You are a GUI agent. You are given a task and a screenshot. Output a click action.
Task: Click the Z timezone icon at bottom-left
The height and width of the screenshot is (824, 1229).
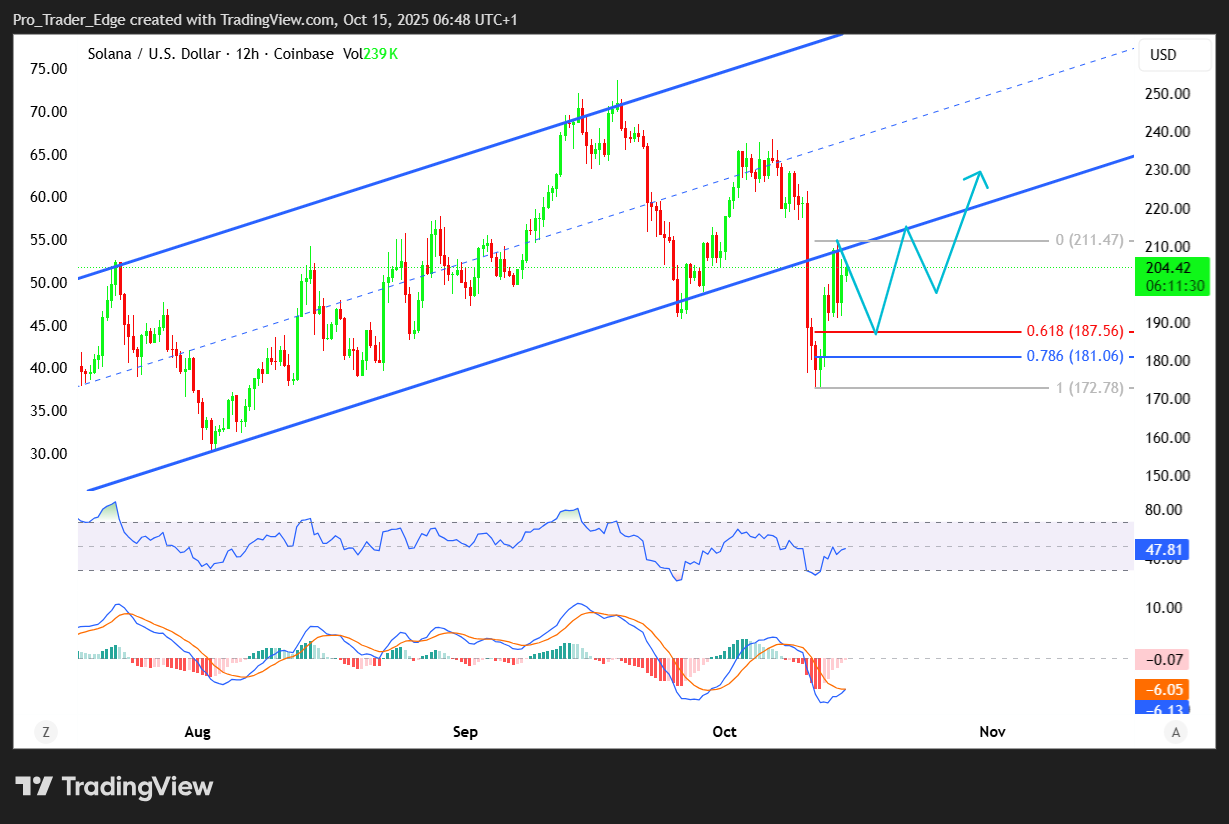pos(45,732)
